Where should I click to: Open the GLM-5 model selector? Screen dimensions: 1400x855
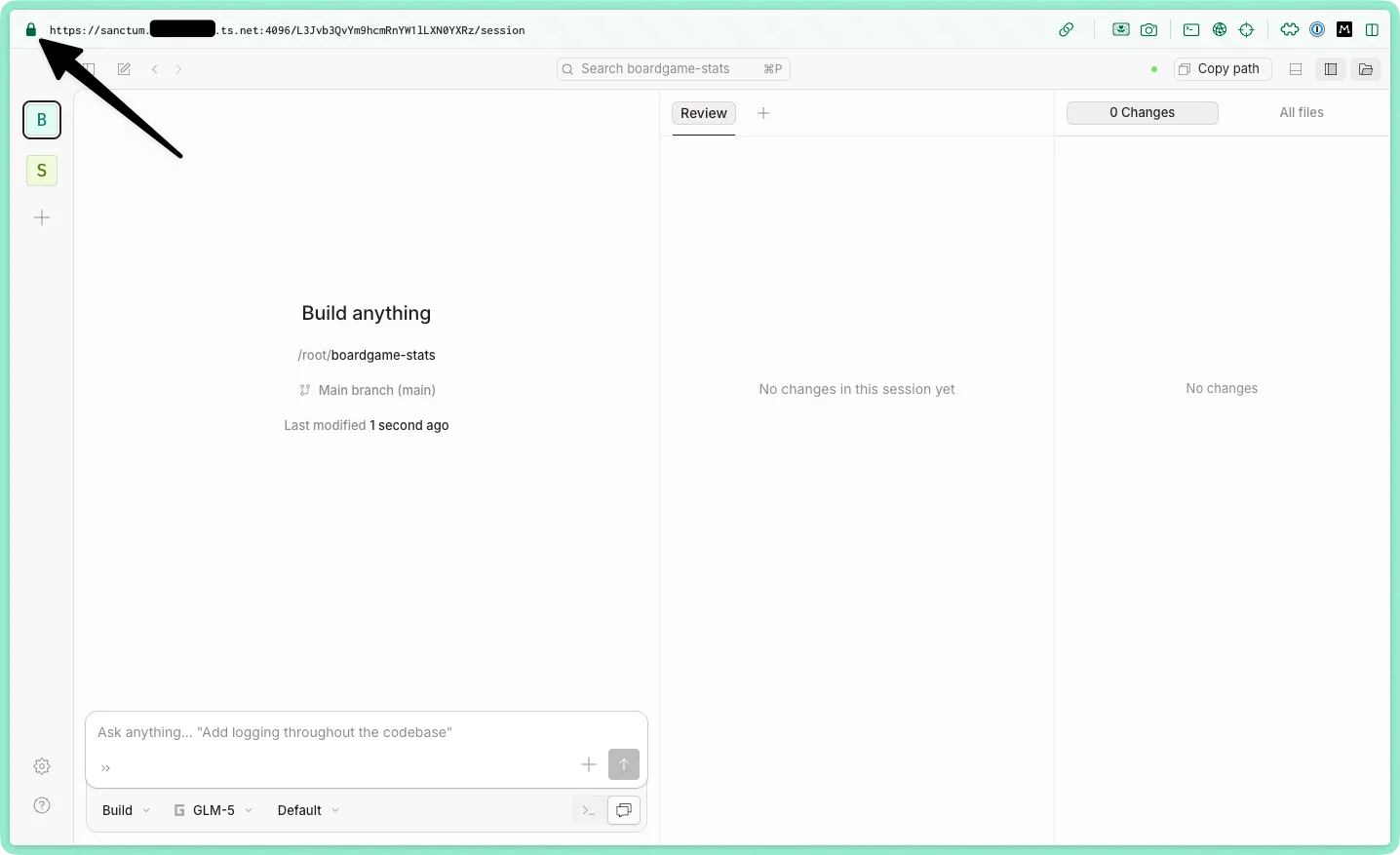[x=214, y=810]
